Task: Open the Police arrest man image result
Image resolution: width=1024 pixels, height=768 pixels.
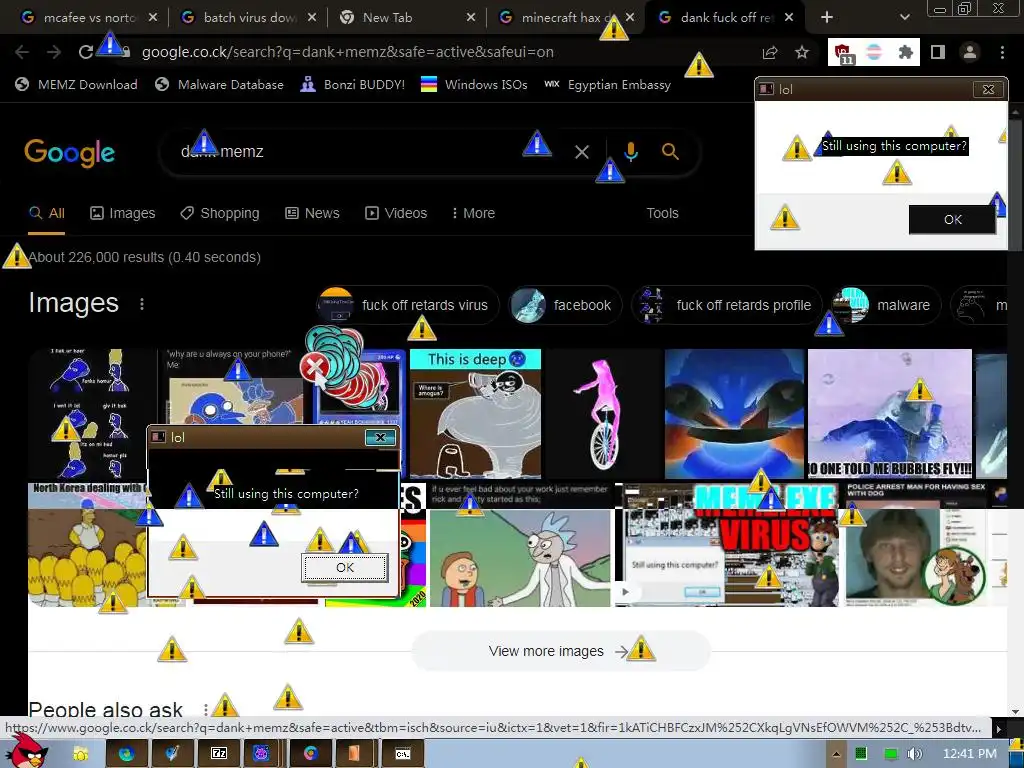Action: [916, 546]
